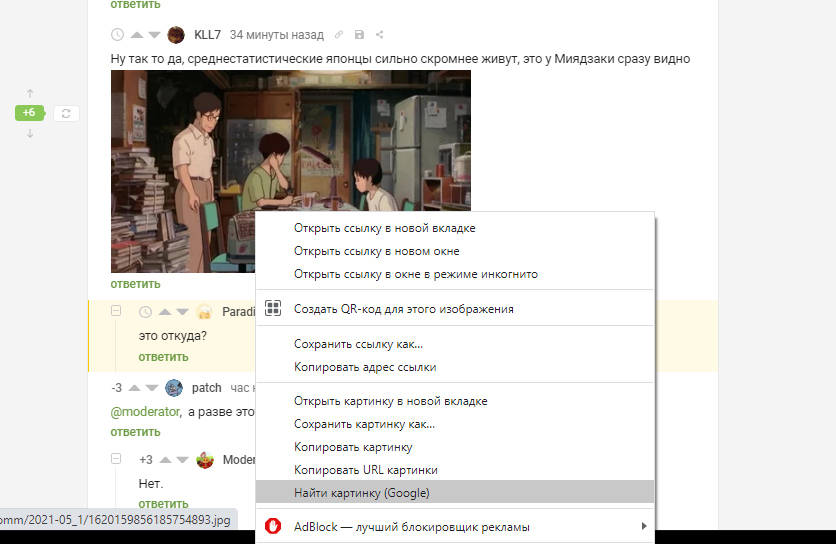Share the KLL7 comment
Viewport: 836px width, 544px height.
380,35
